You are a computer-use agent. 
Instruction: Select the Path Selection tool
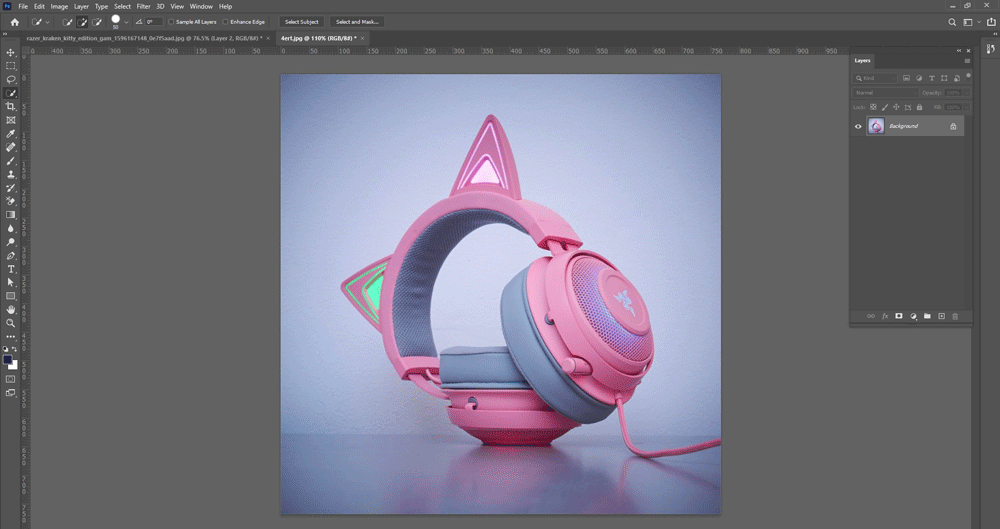click(x=11, y=283)
